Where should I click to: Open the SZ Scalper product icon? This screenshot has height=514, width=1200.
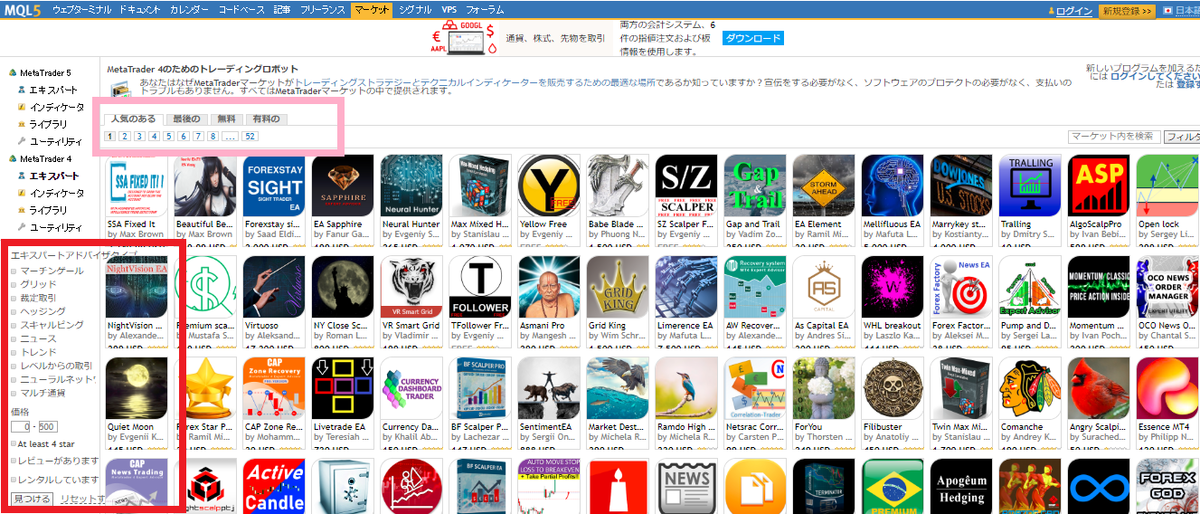coord(687,186)
